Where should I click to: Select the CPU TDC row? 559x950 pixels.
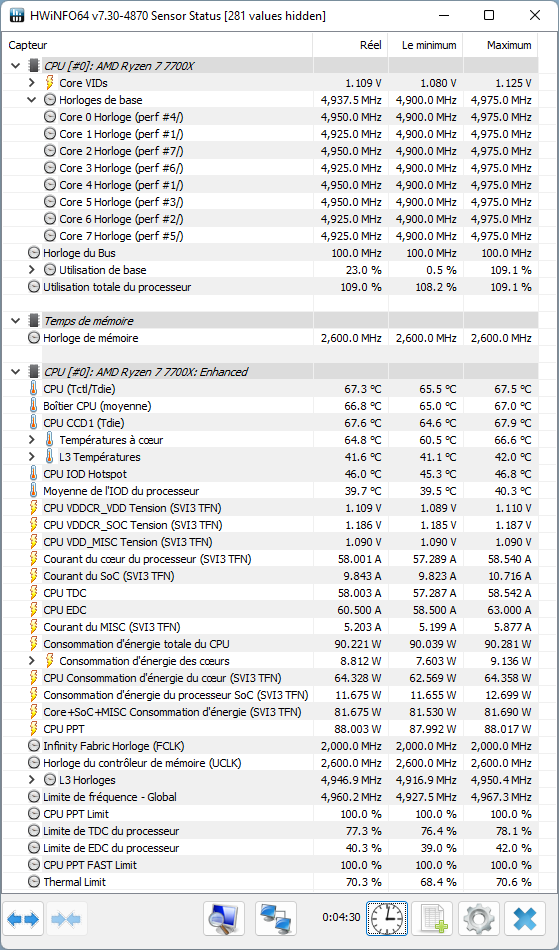click(271, 593)
